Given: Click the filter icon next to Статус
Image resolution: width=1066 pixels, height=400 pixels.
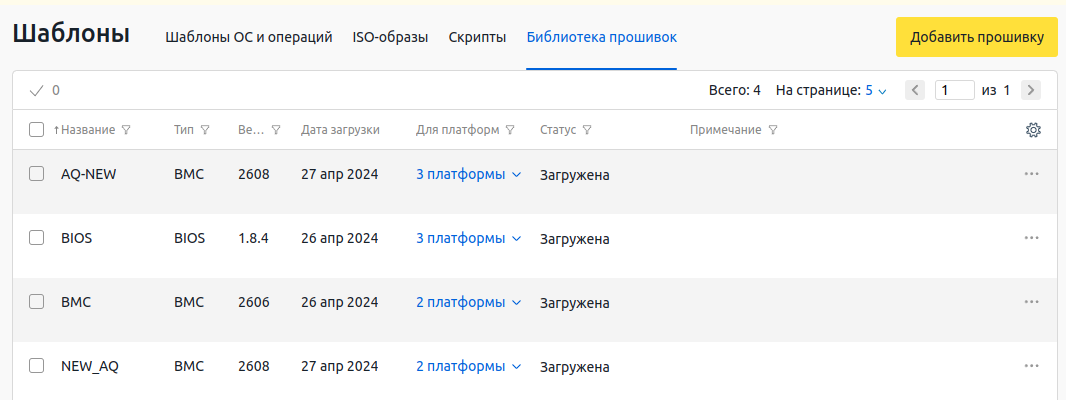Looking at the screenshot, I should click(x=587, y=130).
